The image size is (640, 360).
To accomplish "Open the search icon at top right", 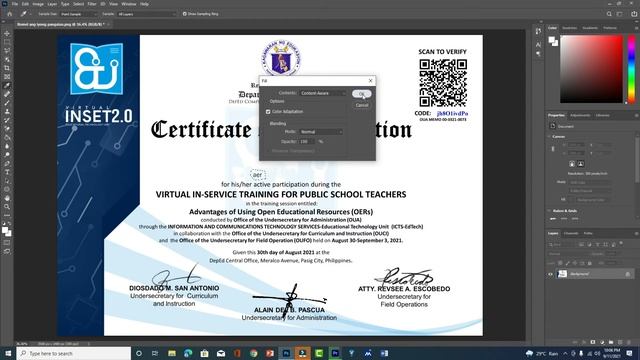I will pyautogui.click(x=609, y=14).
